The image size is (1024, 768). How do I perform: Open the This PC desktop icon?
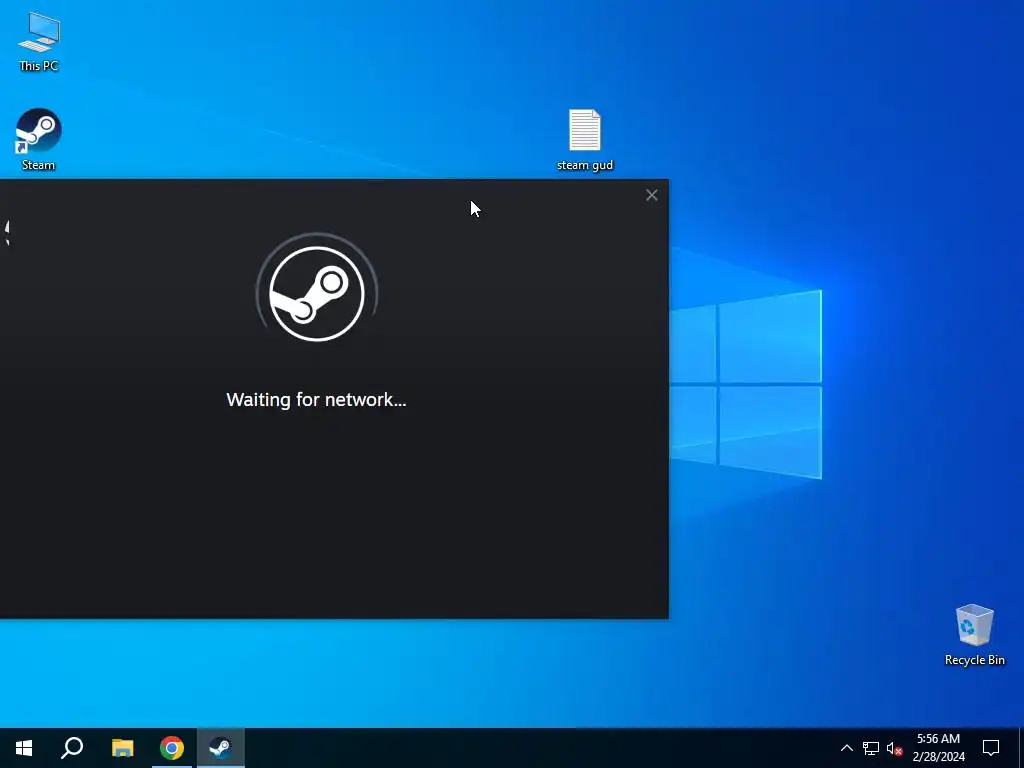tap(39, 41)
